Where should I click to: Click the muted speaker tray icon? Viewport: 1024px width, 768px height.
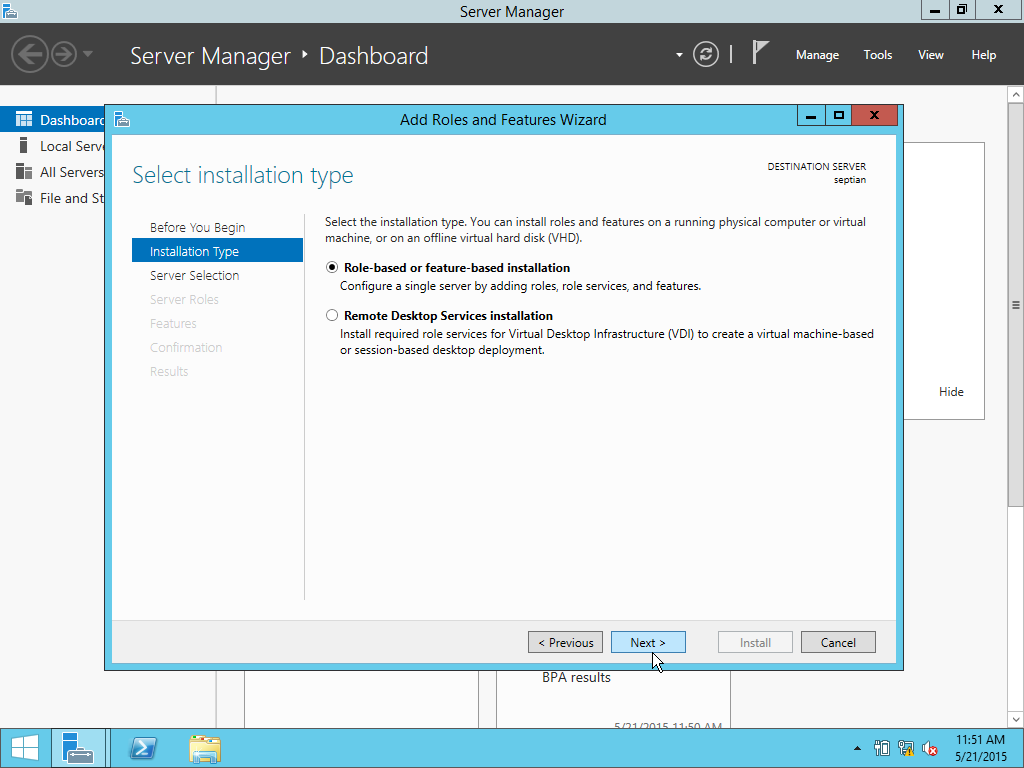(930, 748)
